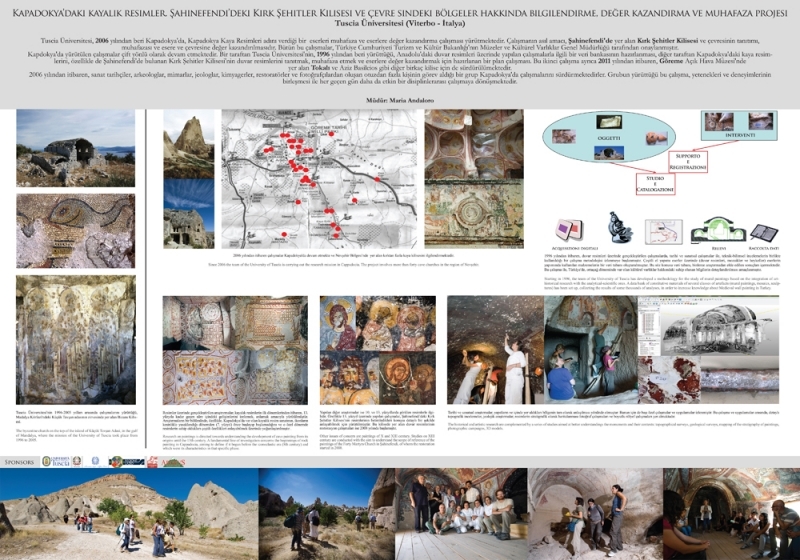Click the tablet icon above Raccolta Dati

763,232
